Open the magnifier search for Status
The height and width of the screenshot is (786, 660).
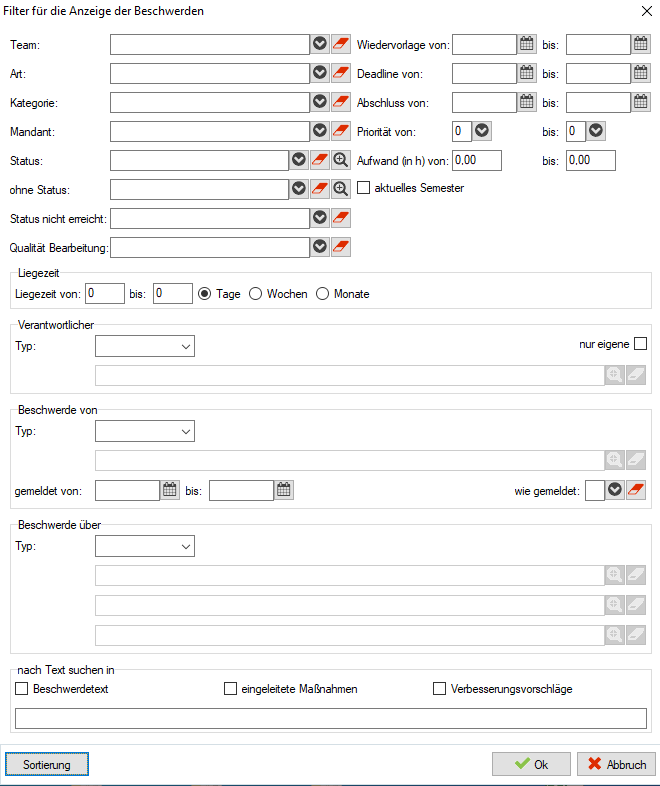click(341, 160)
